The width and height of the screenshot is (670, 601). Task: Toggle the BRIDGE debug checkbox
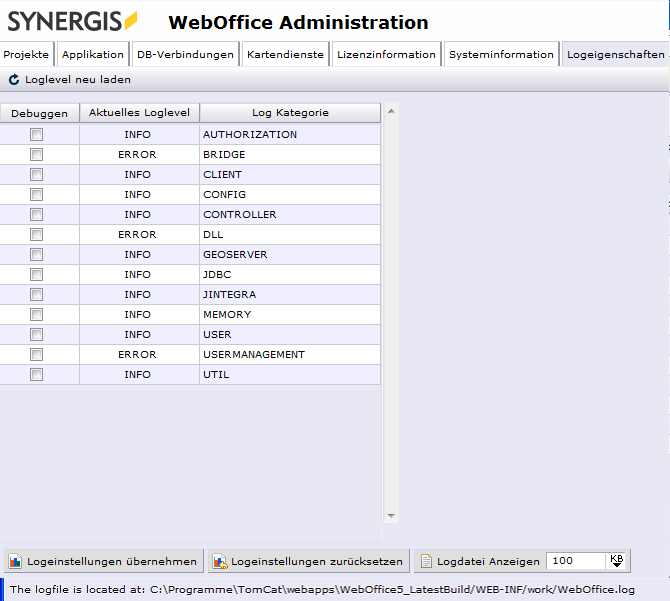click(x=37, y=154)
